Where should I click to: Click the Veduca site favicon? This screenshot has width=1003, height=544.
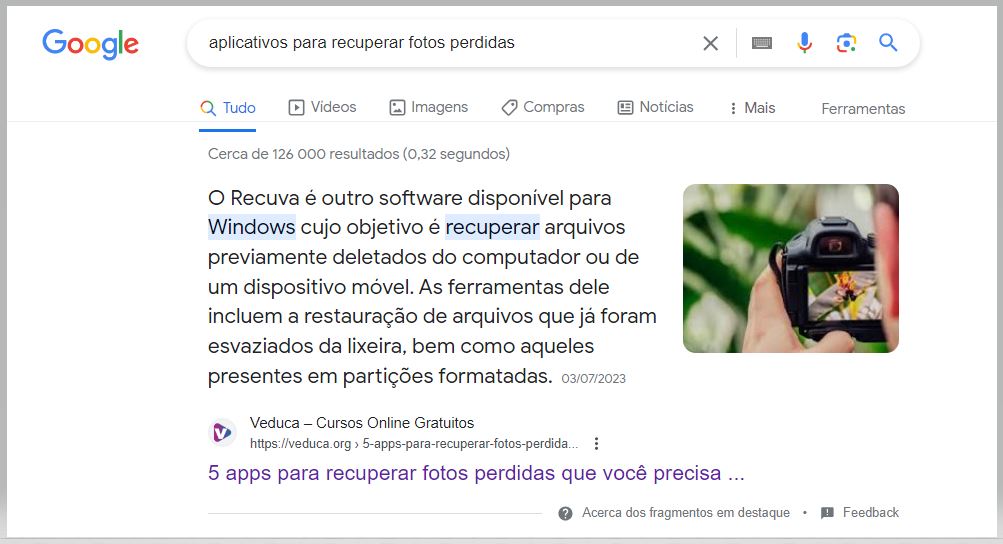(222, 433)
